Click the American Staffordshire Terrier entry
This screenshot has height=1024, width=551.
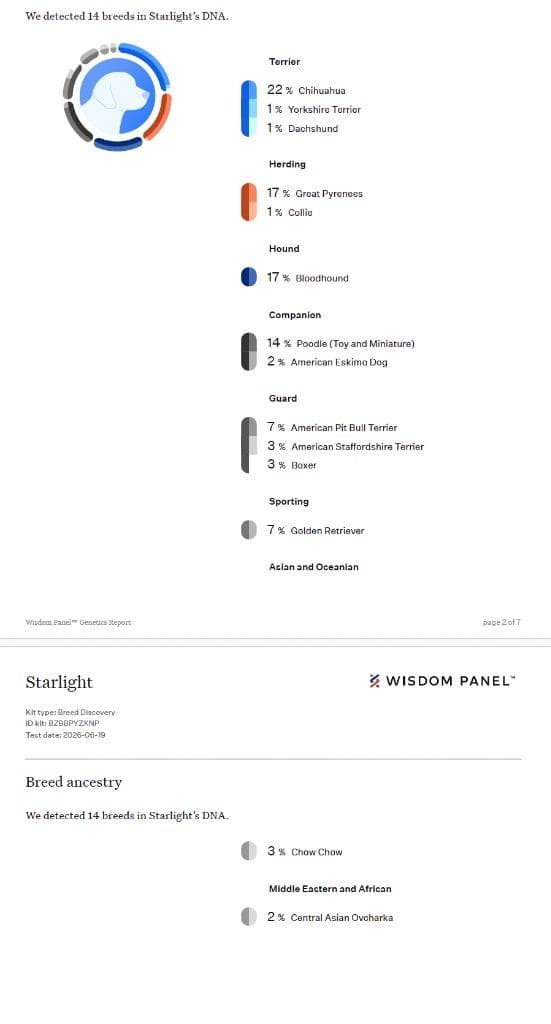(x=345, y=446)
